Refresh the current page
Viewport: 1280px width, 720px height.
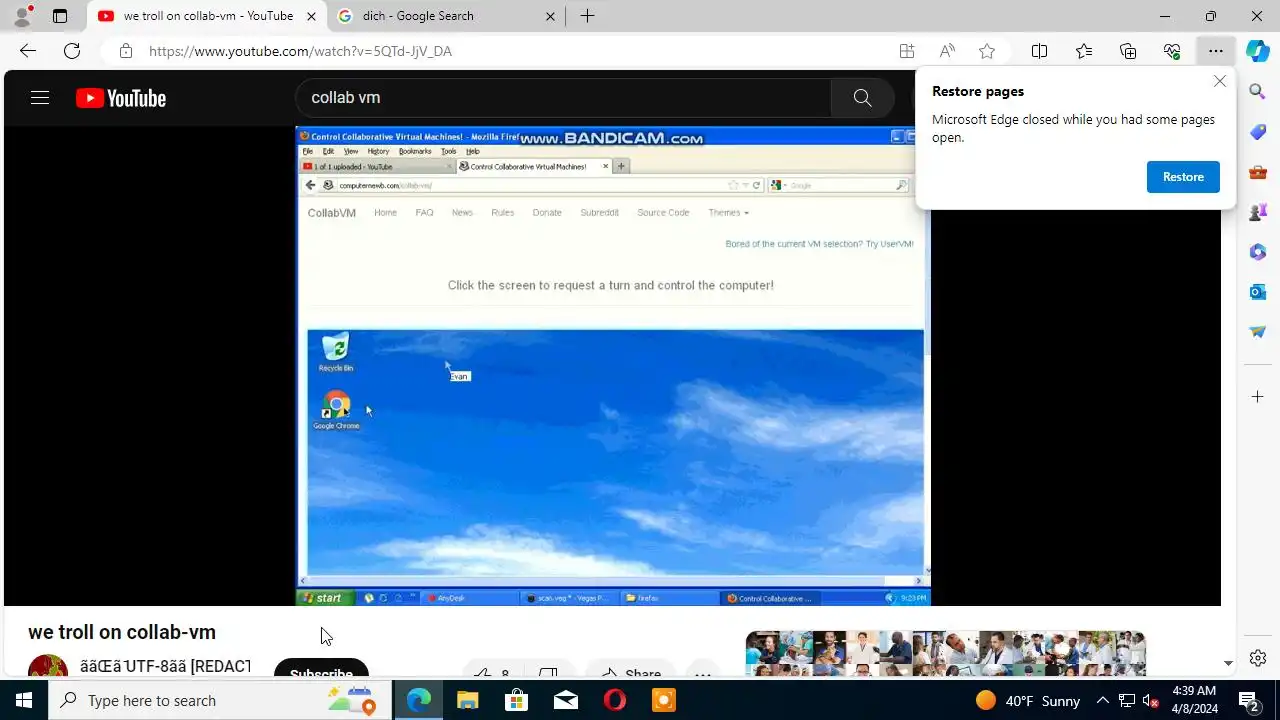point(72,51)
